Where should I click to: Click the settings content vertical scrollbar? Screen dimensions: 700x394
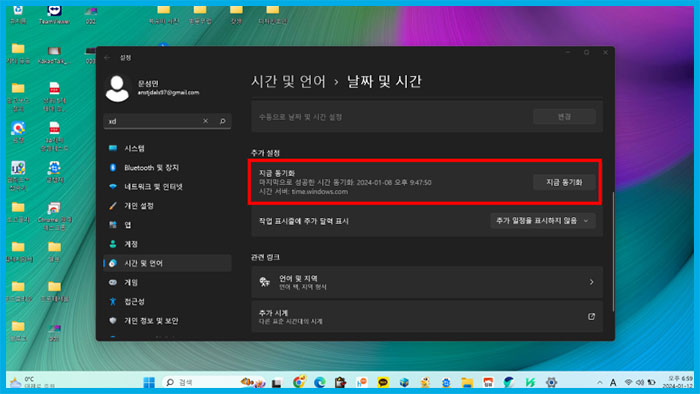(613, 252)
